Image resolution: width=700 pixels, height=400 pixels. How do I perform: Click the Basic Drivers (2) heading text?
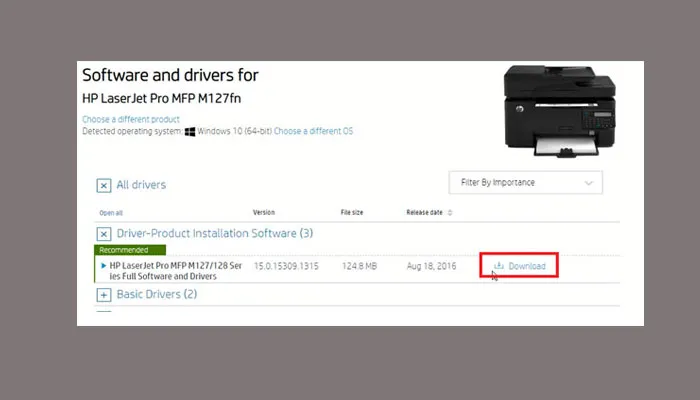point(157,294)
